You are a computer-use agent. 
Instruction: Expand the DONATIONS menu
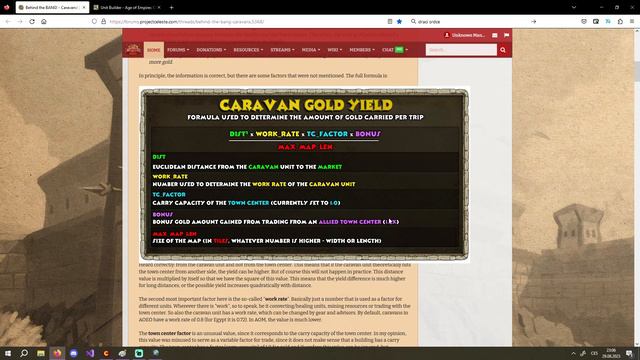pos(211,50)
